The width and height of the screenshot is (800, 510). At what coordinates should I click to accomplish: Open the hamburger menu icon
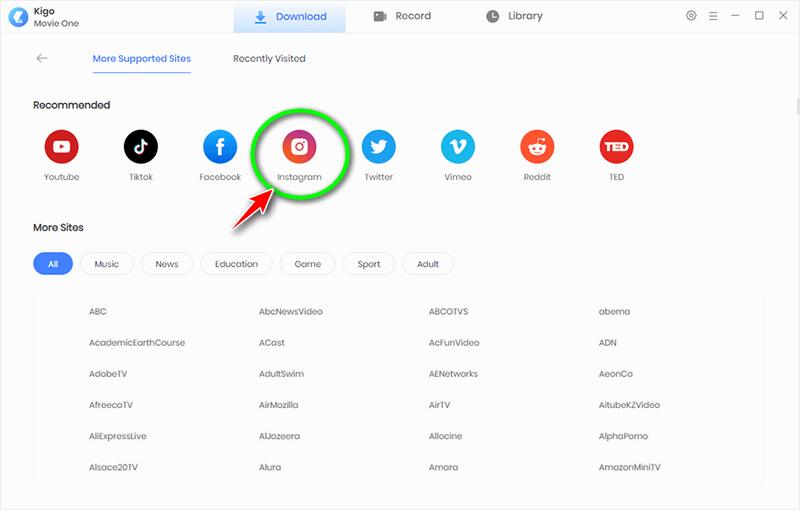click(713, 16)
